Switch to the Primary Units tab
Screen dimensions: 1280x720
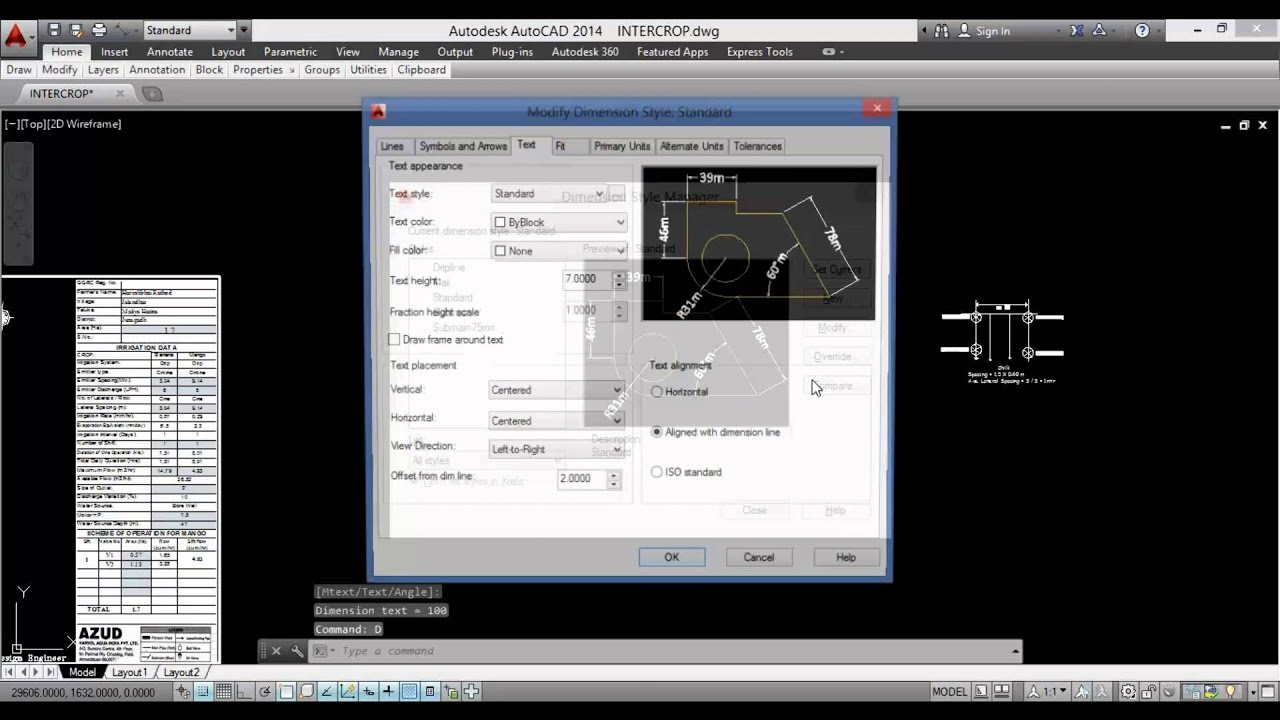coord(622,146)
